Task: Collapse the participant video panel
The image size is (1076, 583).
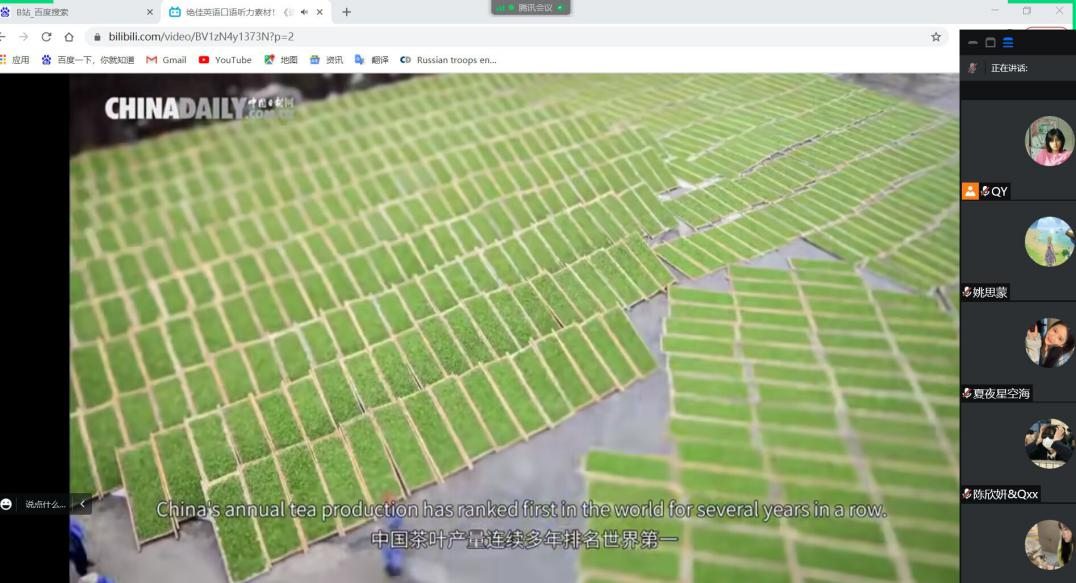Action: 973,43
